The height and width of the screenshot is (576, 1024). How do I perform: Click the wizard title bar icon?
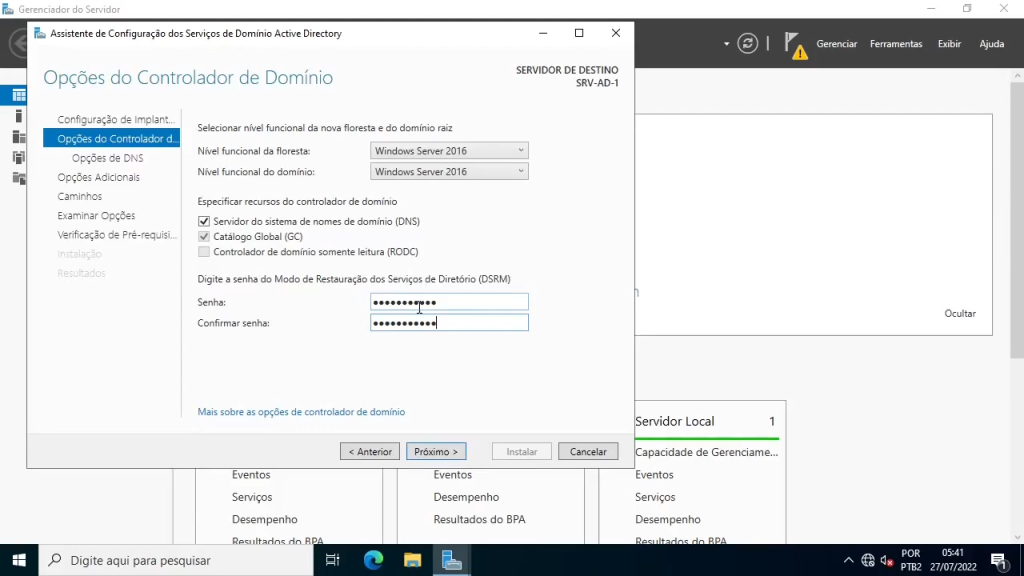pyautogui.click(x=40, y=33)
